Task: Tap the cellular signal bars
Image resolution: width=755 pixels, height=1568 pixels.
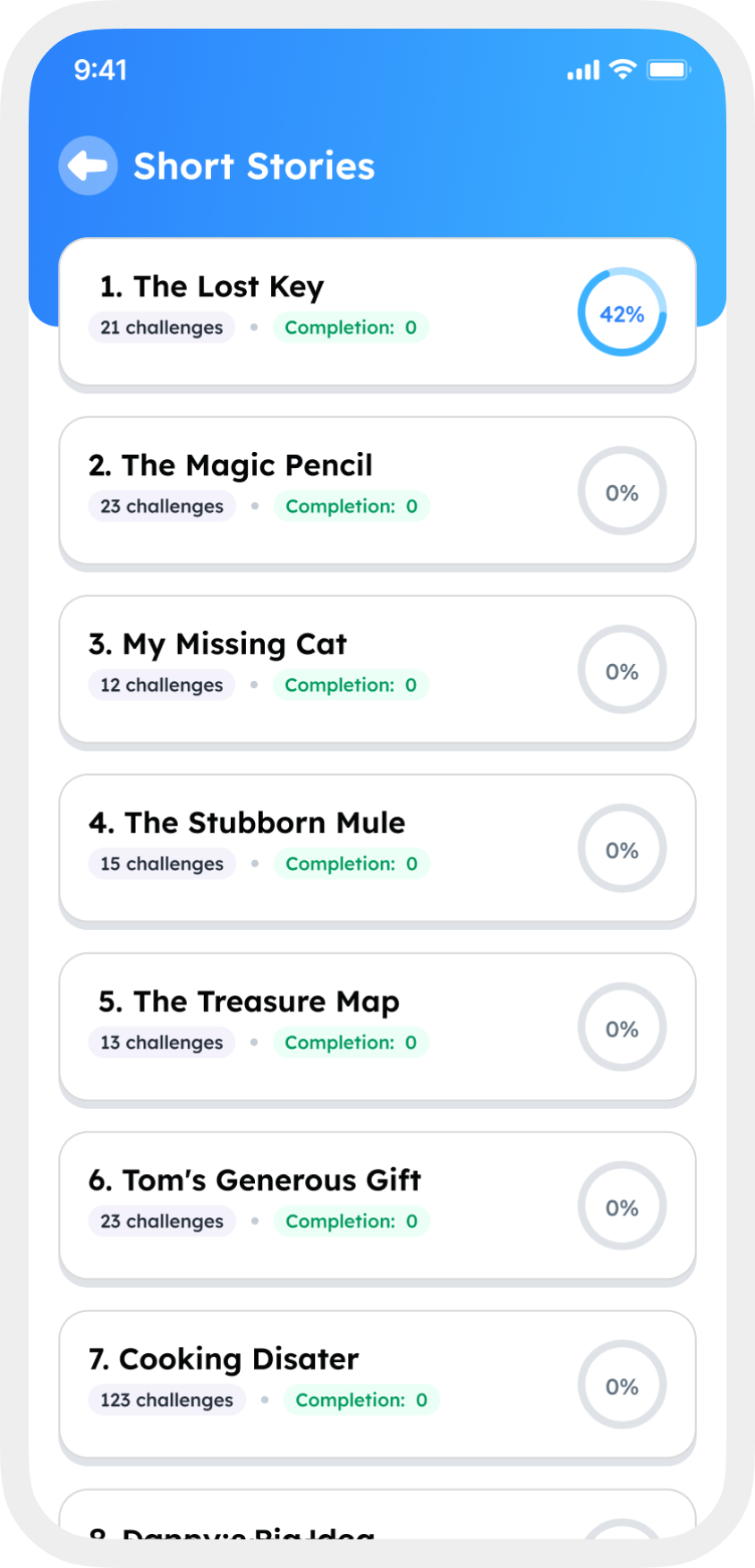Action: pyautogui.click(x=583, y=71)
